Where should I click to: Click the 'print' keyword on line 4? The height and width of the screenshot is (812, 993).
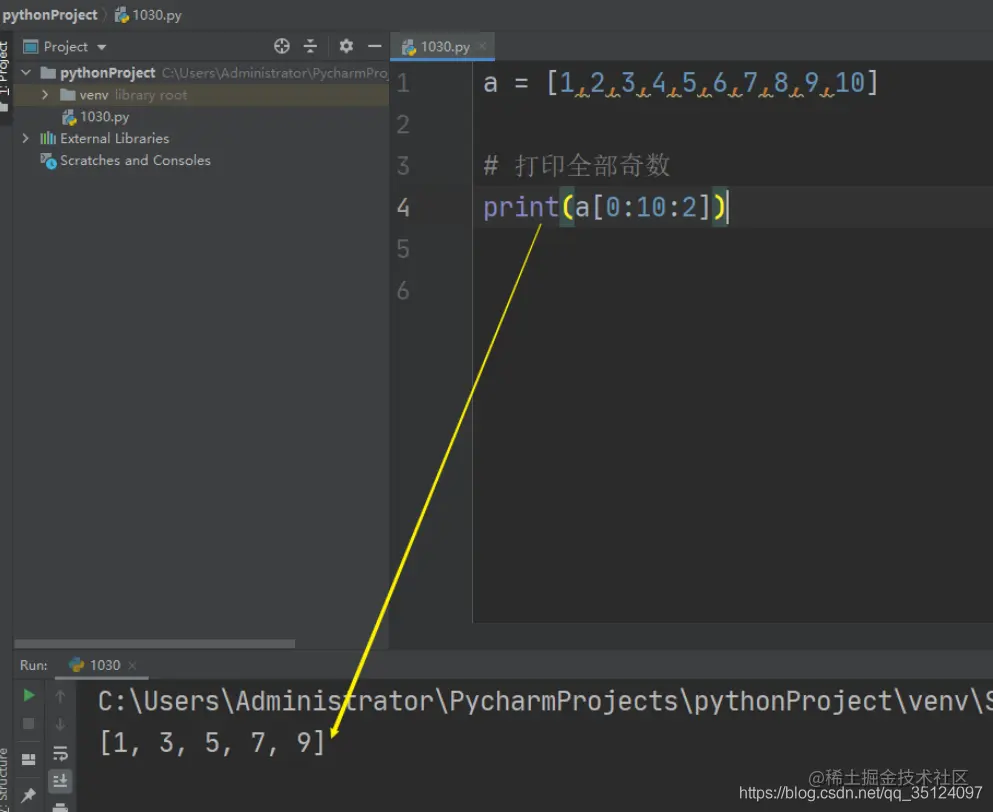(521, 208)
